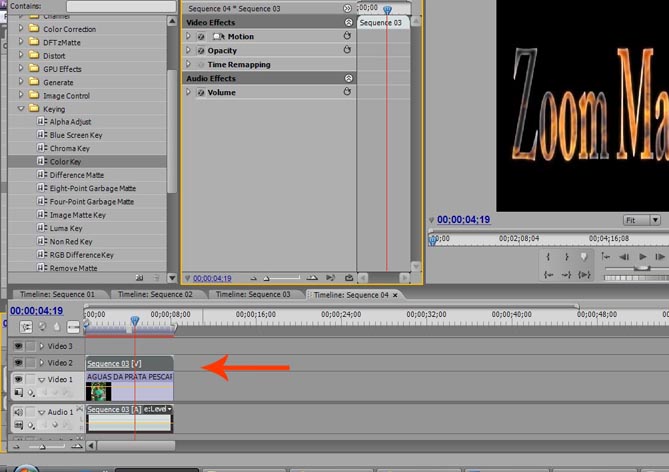Click the Set Unnumbered Marker icon

pyautogui.click(x=586, y=257)
